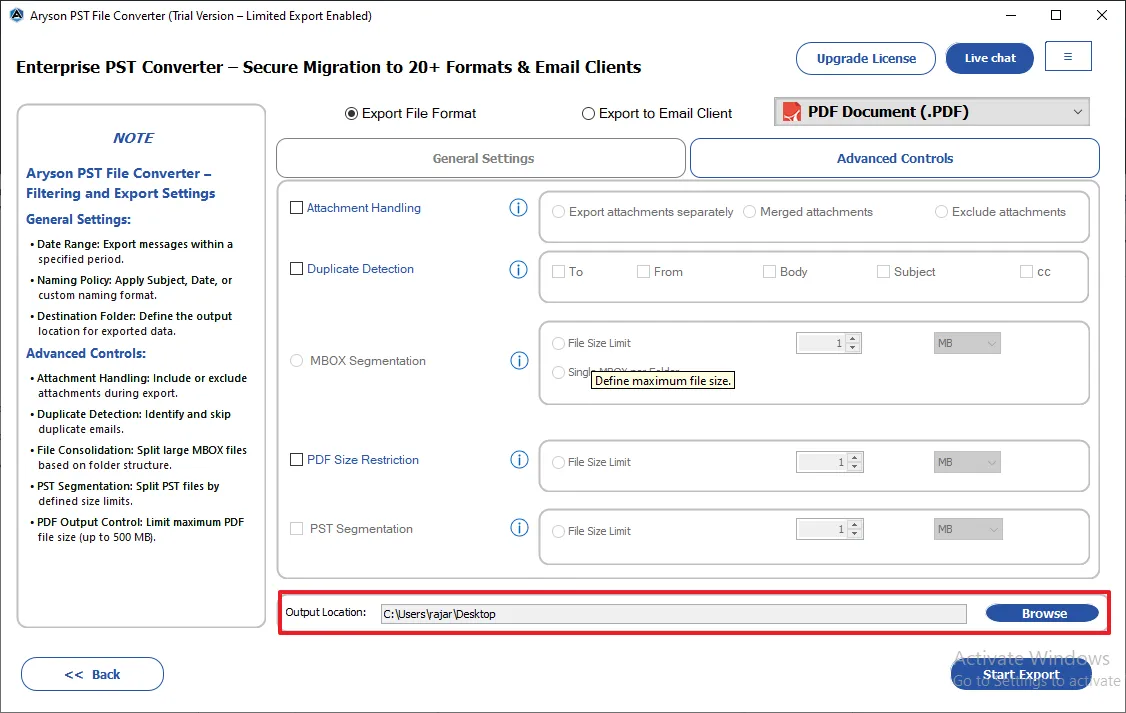Check the Subject duplicate filter checkbox
This screenshot has height=713, width=1126.
[x=883, y=271]
